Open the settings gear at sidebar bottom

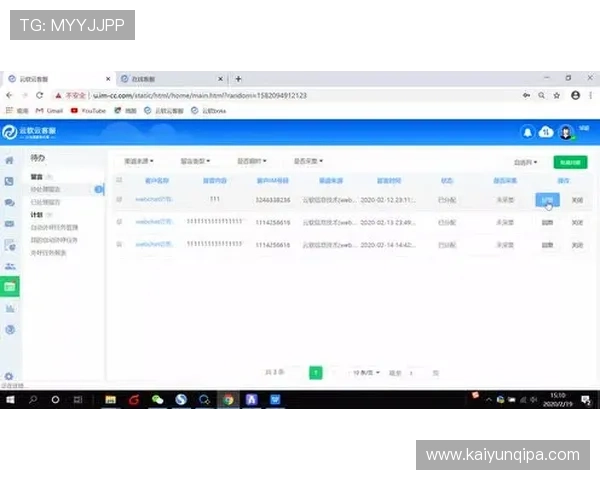[x=9, y=376]
